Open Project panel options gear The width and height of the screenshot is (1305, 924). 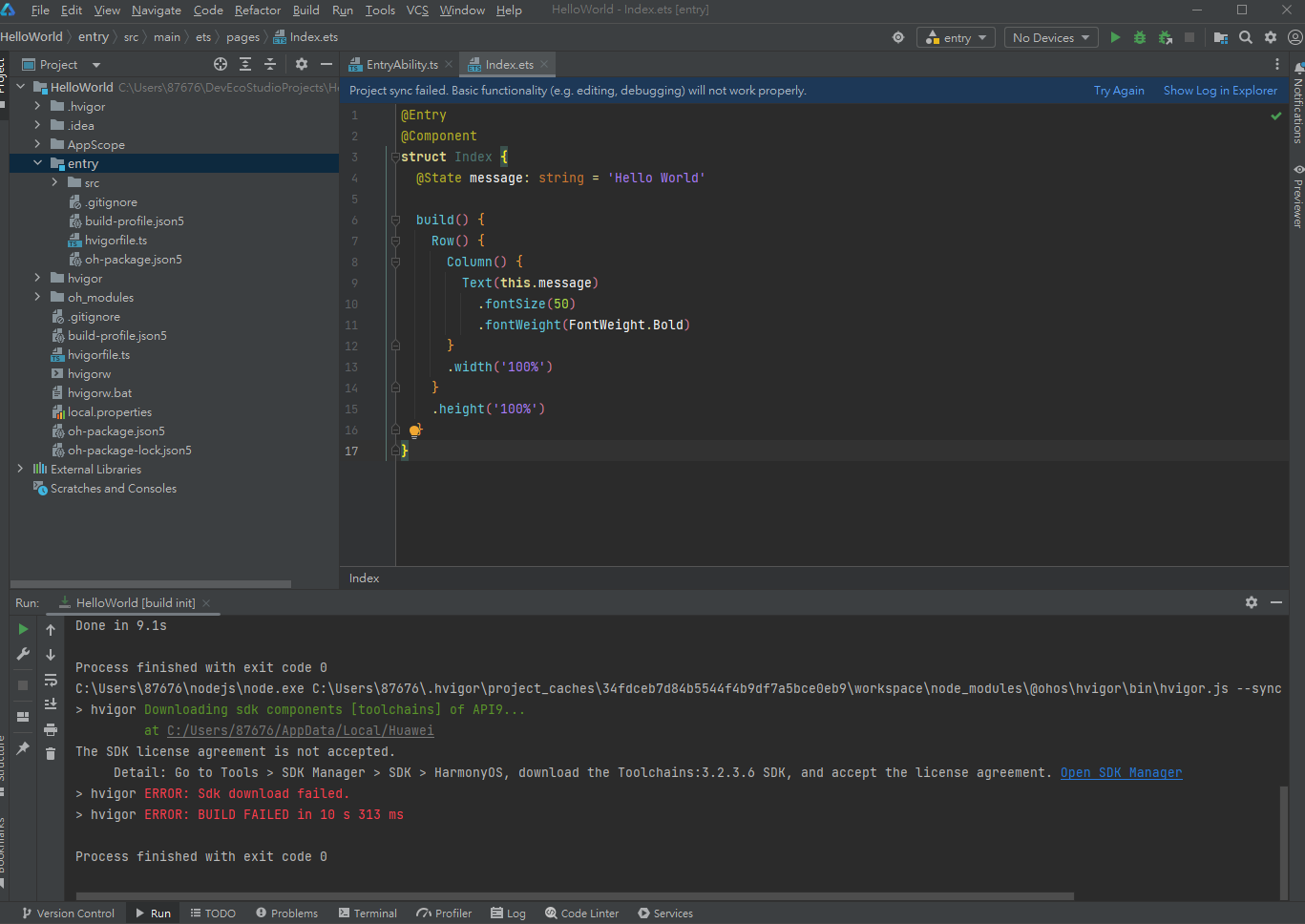coord(302,64)
